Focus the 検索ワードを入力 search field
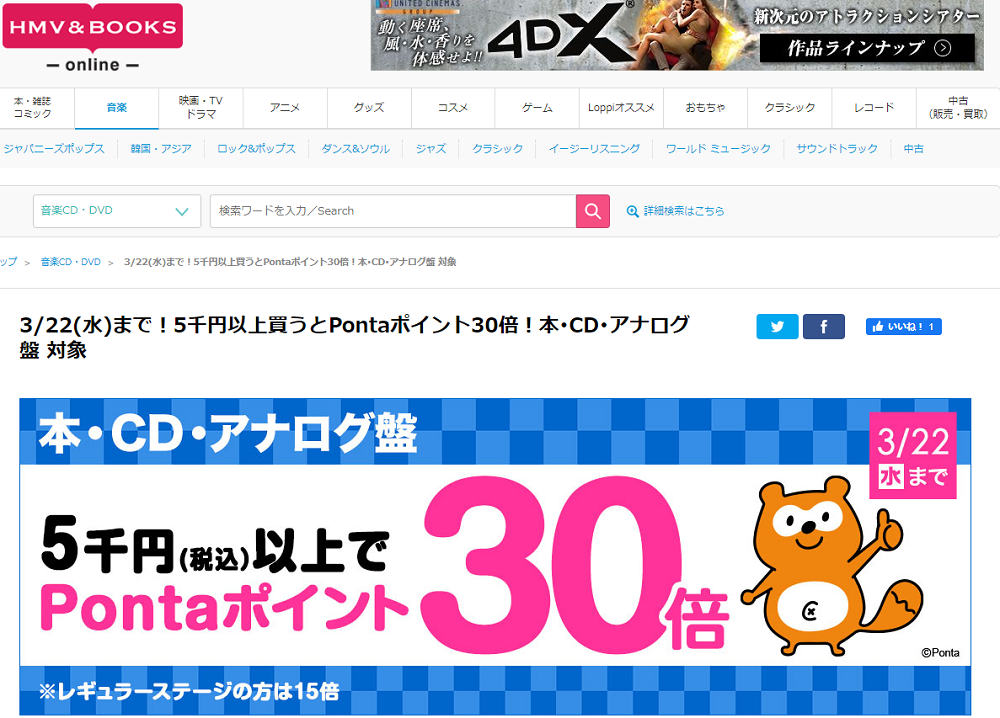The width and height of the screenshot is (1000, 718). click(x=393, y=211)
